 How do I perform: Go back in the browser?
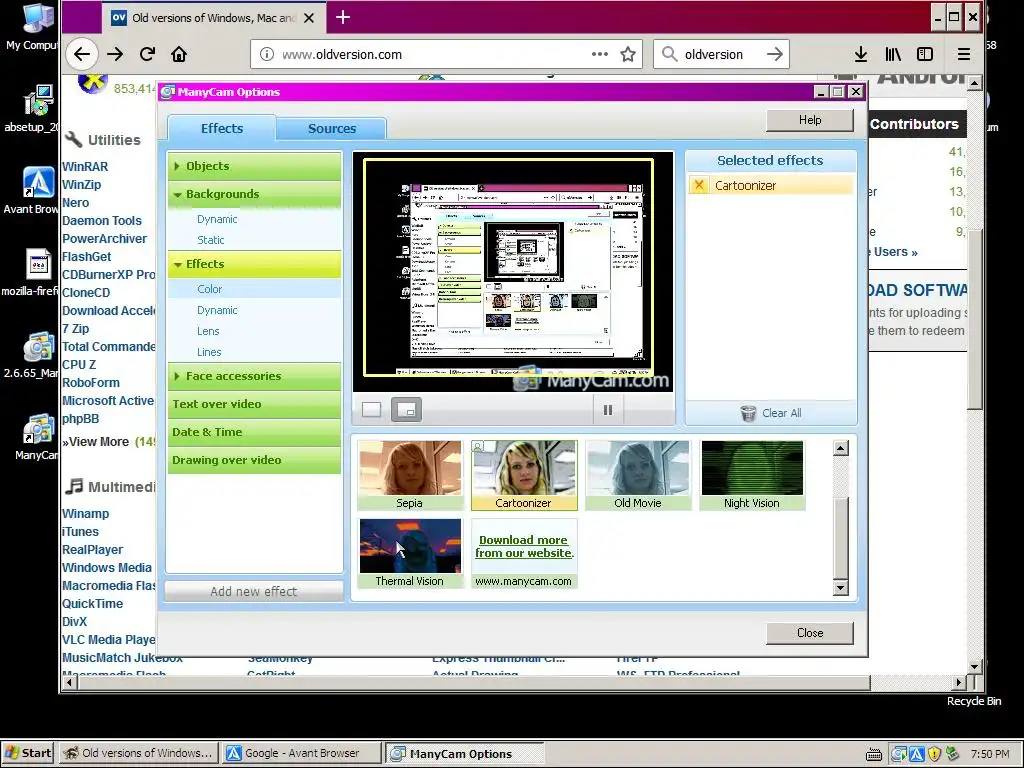(82, 54)
